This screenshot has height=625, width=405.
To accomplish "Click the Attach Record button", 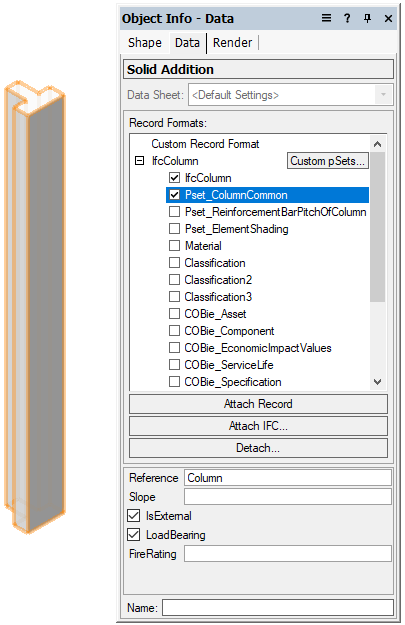I will coord(258,404).
